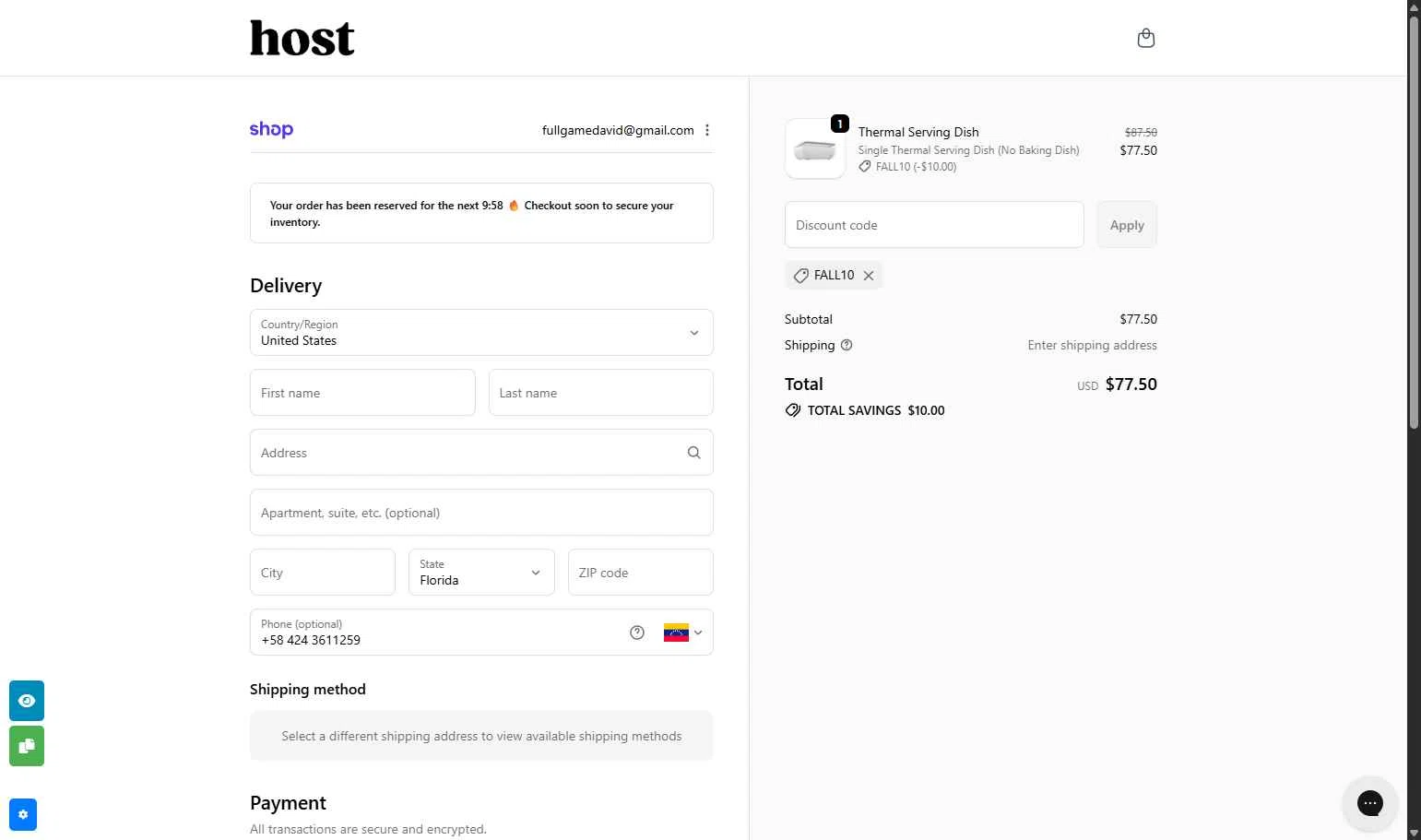Expand the phone country code chevron
This screenshot has height=840, width=1421.
point(698,633)
